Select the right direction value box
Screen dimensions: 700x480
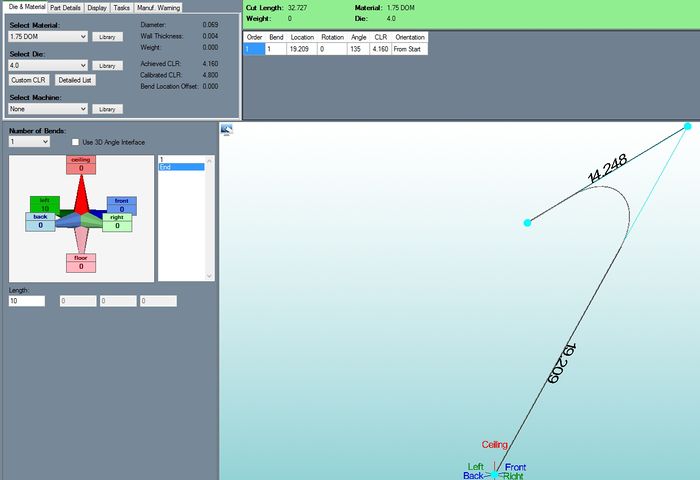click(117, 226)
